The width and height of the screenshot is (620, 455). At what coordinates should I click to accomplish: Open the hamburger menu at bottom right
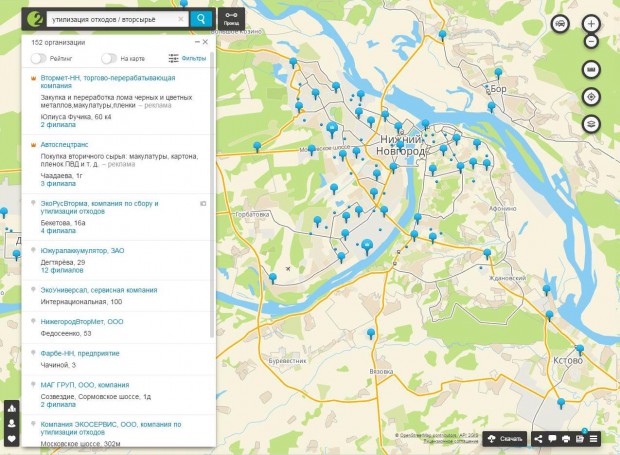point(594,439)
